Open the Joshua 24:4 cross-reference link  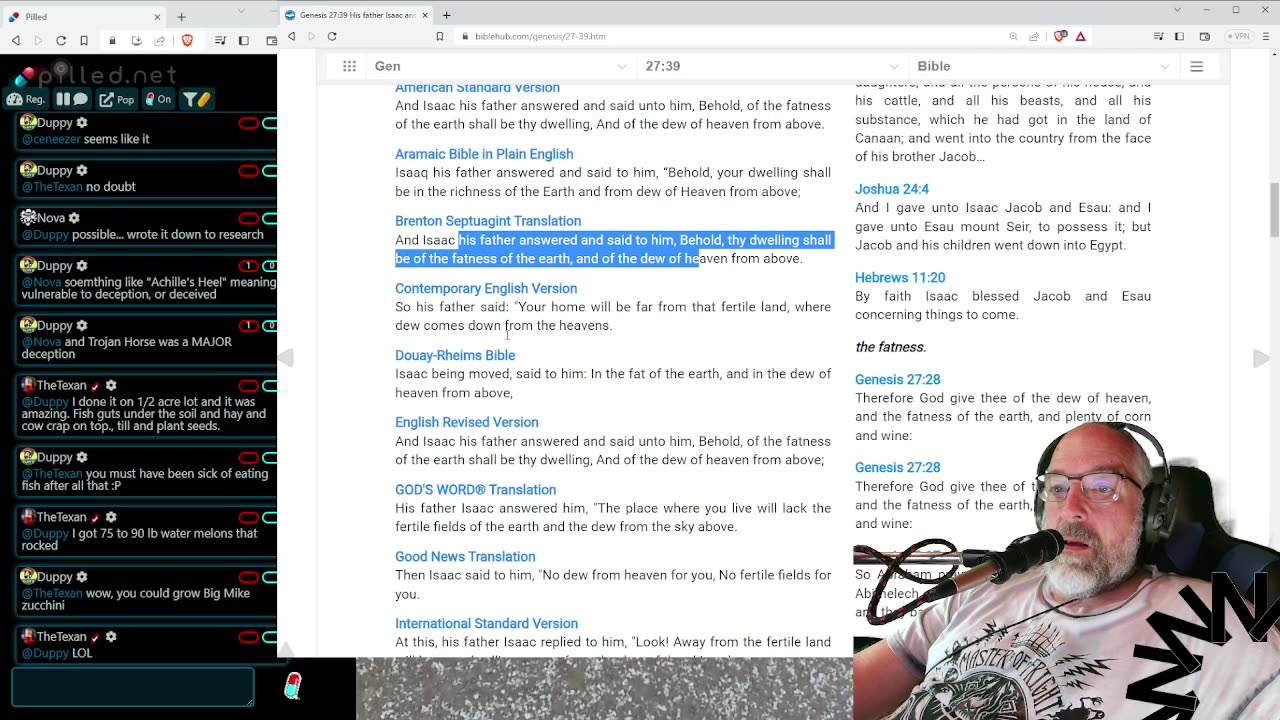click(x=892, y=189)
